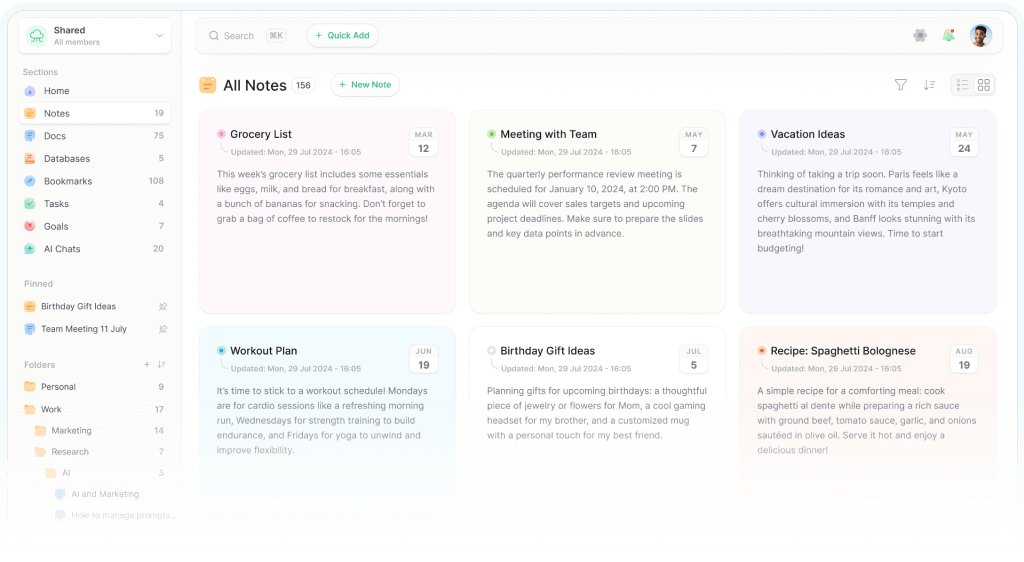The height and width of the screenshot is (562, 1024).
Task: Open the Bookmarks section
Action: pyautogui.click(x=67, y=181)
